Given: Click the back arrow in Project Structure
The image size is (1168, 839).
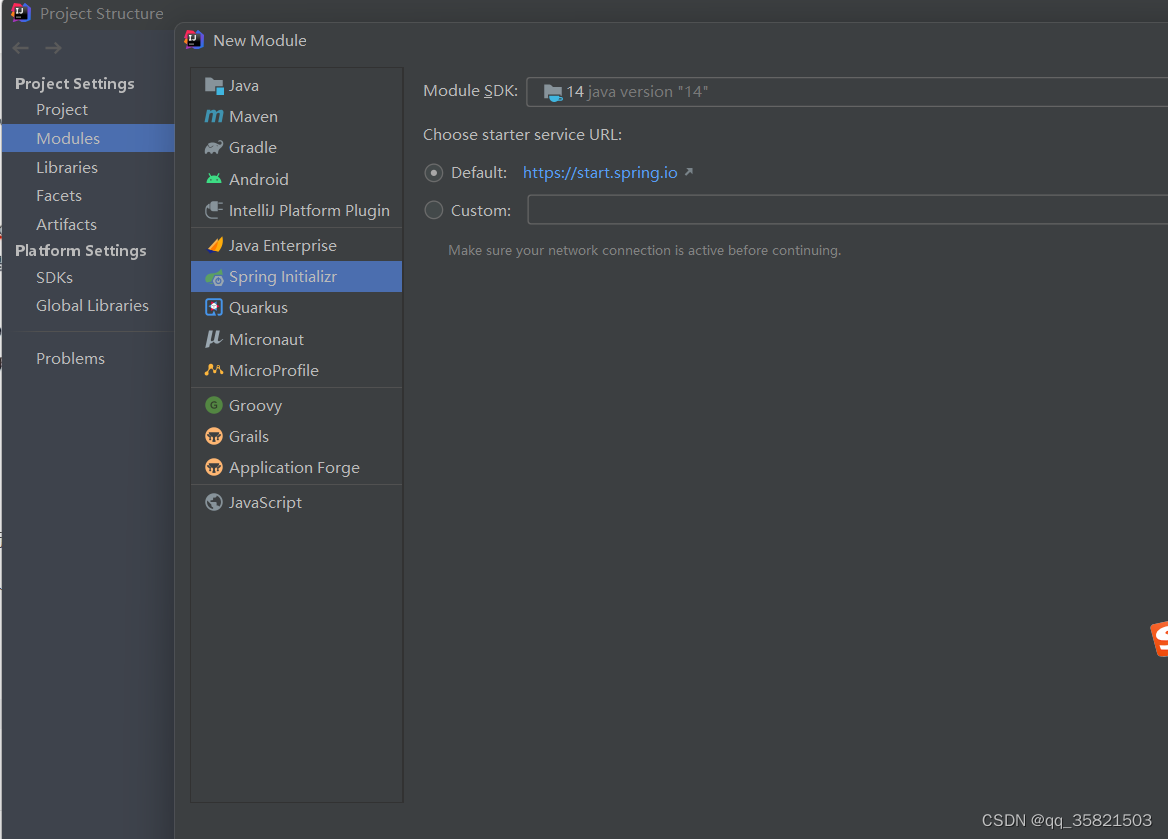Looking at the screenshot, I should (21, 48).
